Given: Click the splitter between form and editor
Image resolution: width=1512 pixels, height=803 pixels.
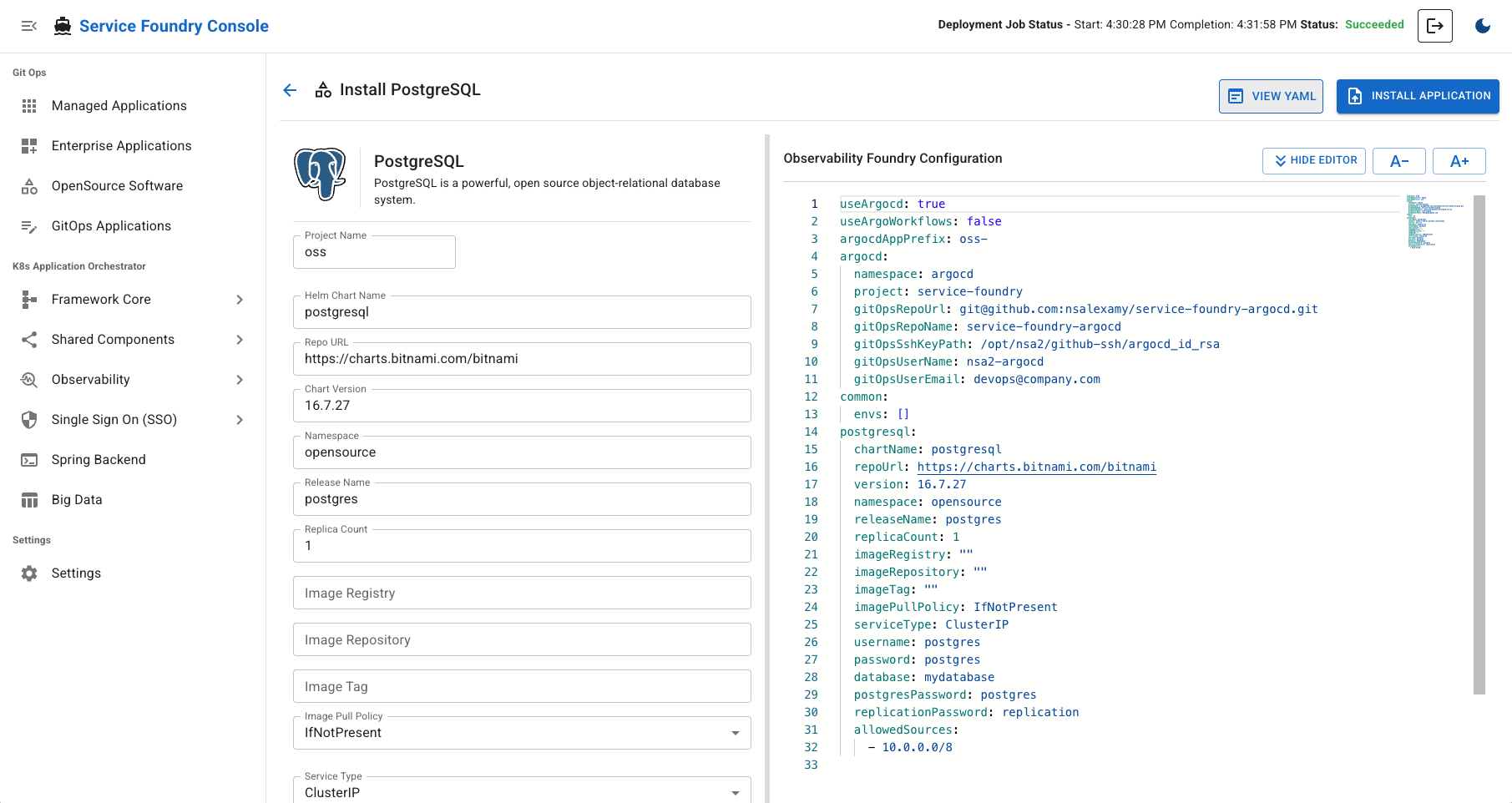Looking at the screenshot, I should click(767, 467).
